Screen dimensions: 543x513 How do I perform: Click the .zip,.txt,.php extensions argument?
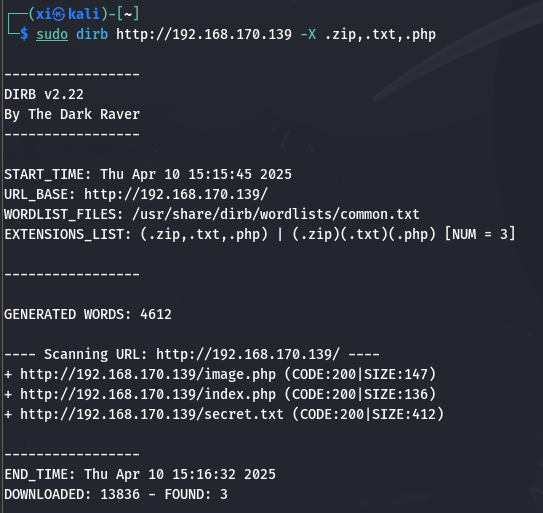click(380, 34)
